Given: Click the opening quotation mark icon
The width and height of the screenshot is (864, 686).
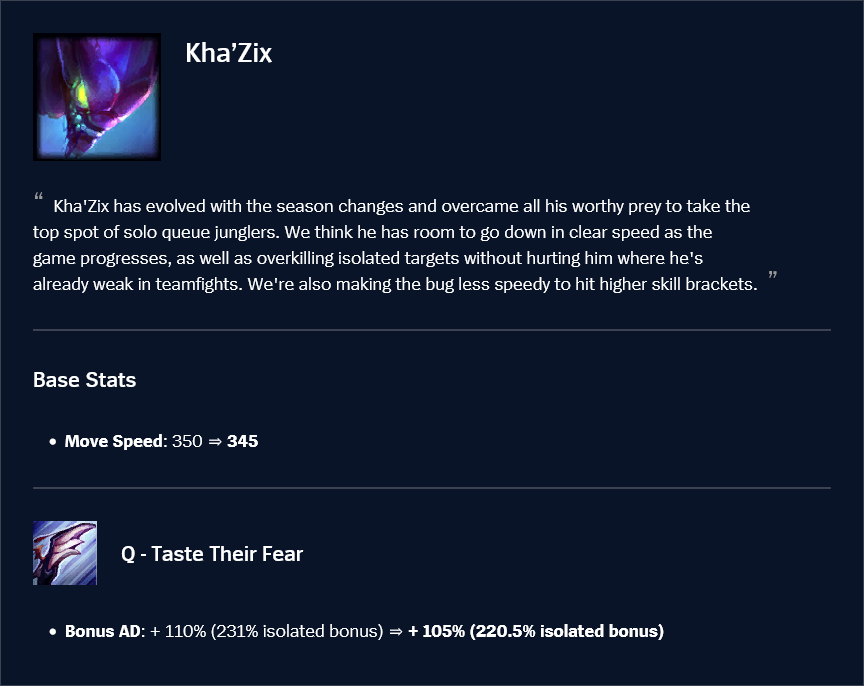Looking at the screenshot, I should (39, 196).
